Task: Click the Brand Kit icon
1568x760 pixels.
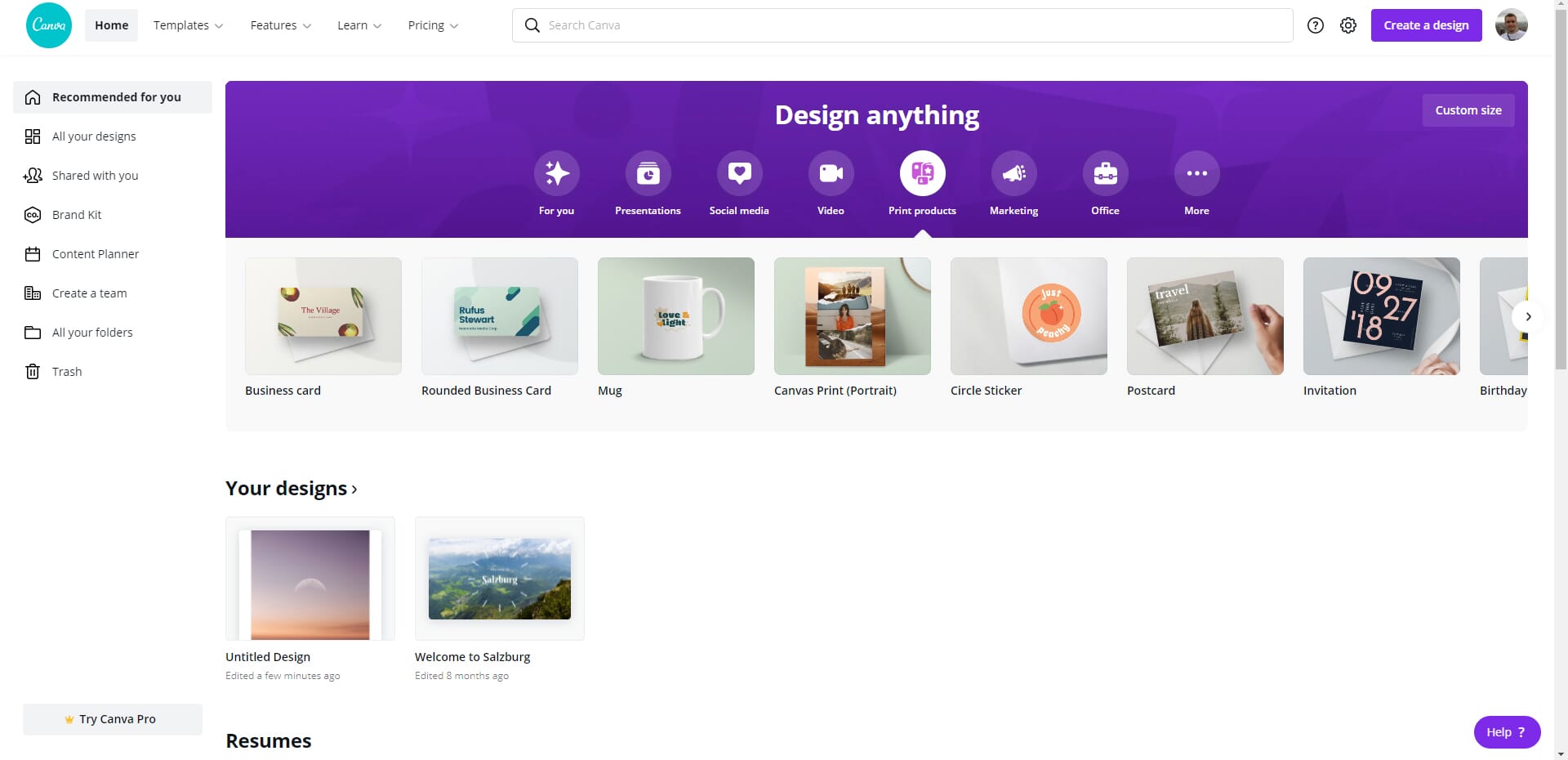Action: point(33,215)
